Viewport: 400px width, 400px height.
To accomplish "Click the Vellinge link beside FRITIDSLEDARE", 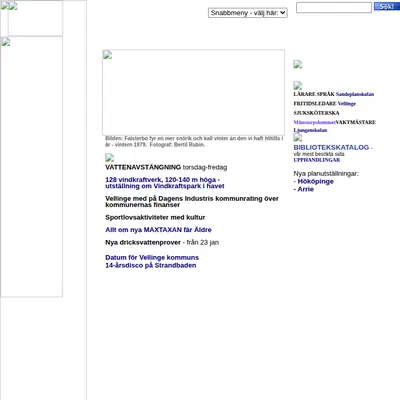I will pos(347,104).
